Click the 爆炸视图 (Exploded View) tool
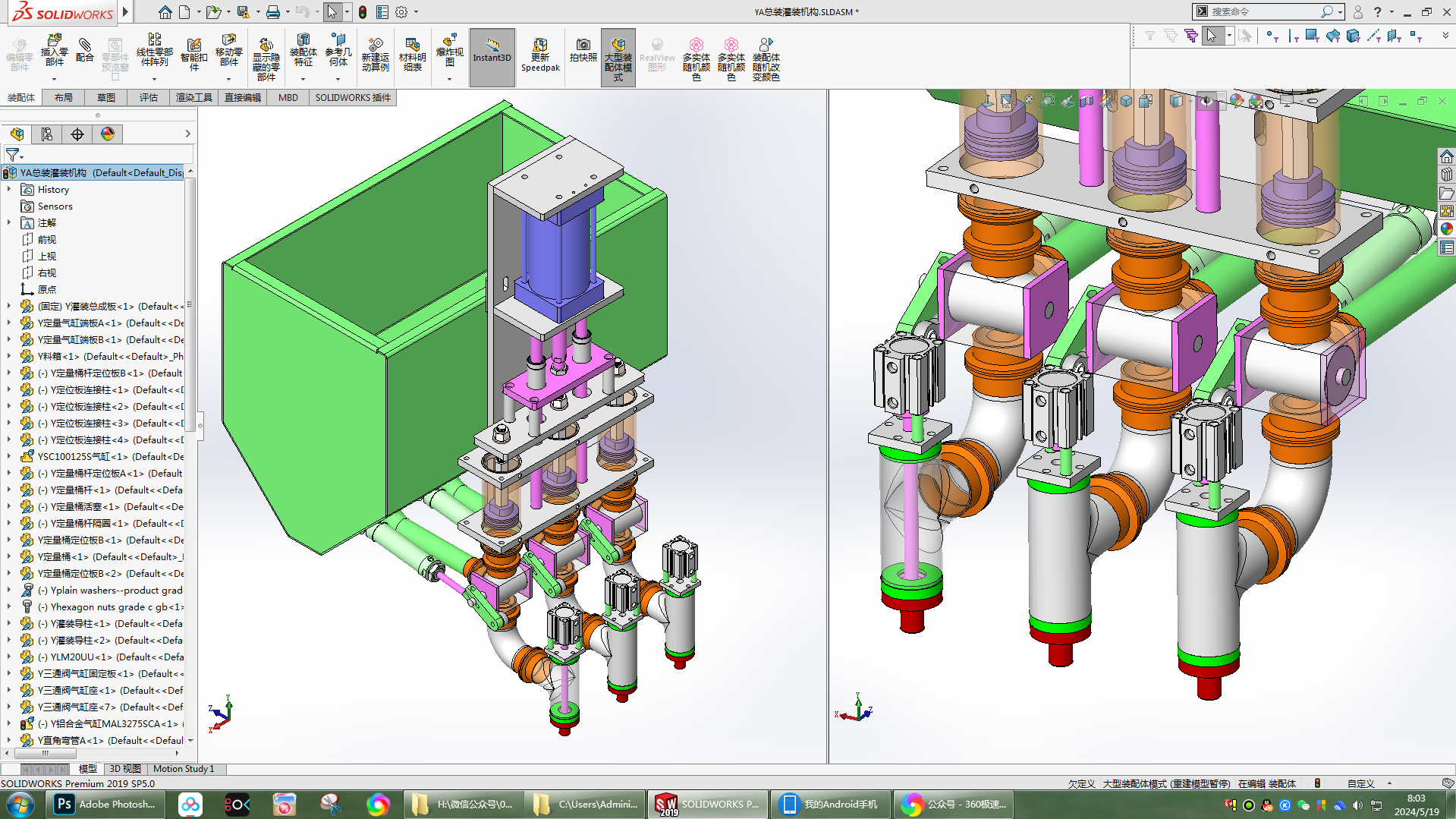The image size is (1456, 819). [449, 50]
